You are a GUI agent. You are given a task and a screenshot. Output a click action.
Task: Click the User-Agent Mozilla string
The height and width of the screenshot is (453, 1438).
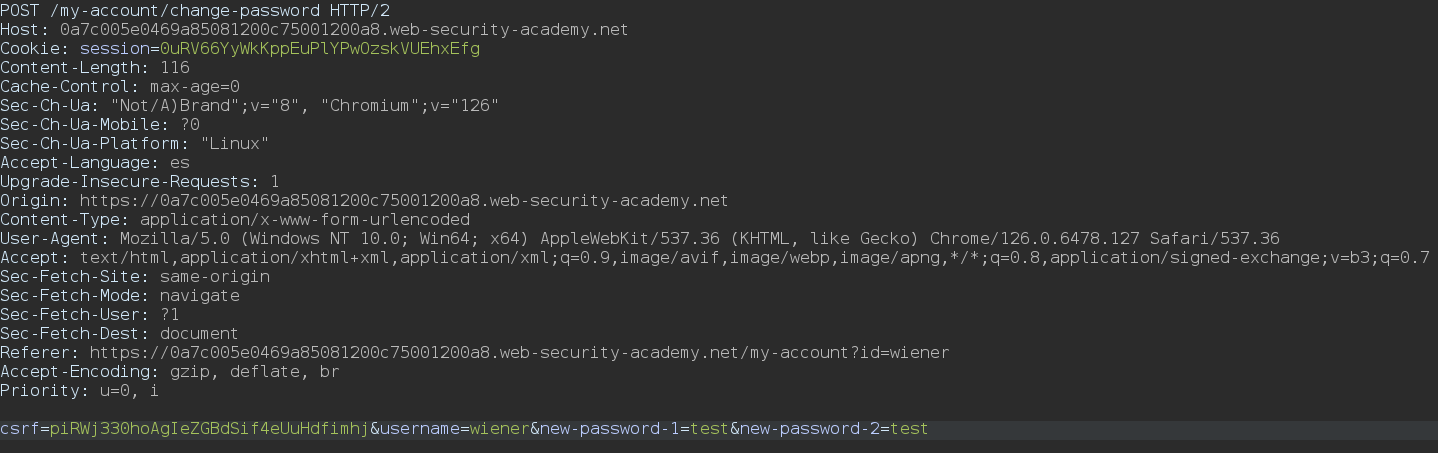(x=699, y=238)
